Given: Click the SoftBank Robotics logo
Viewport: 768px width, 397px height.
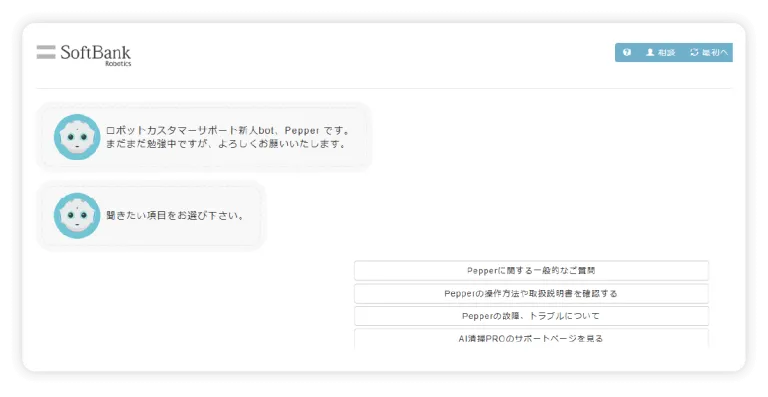Looking at the screenshot, I should 84,55.
